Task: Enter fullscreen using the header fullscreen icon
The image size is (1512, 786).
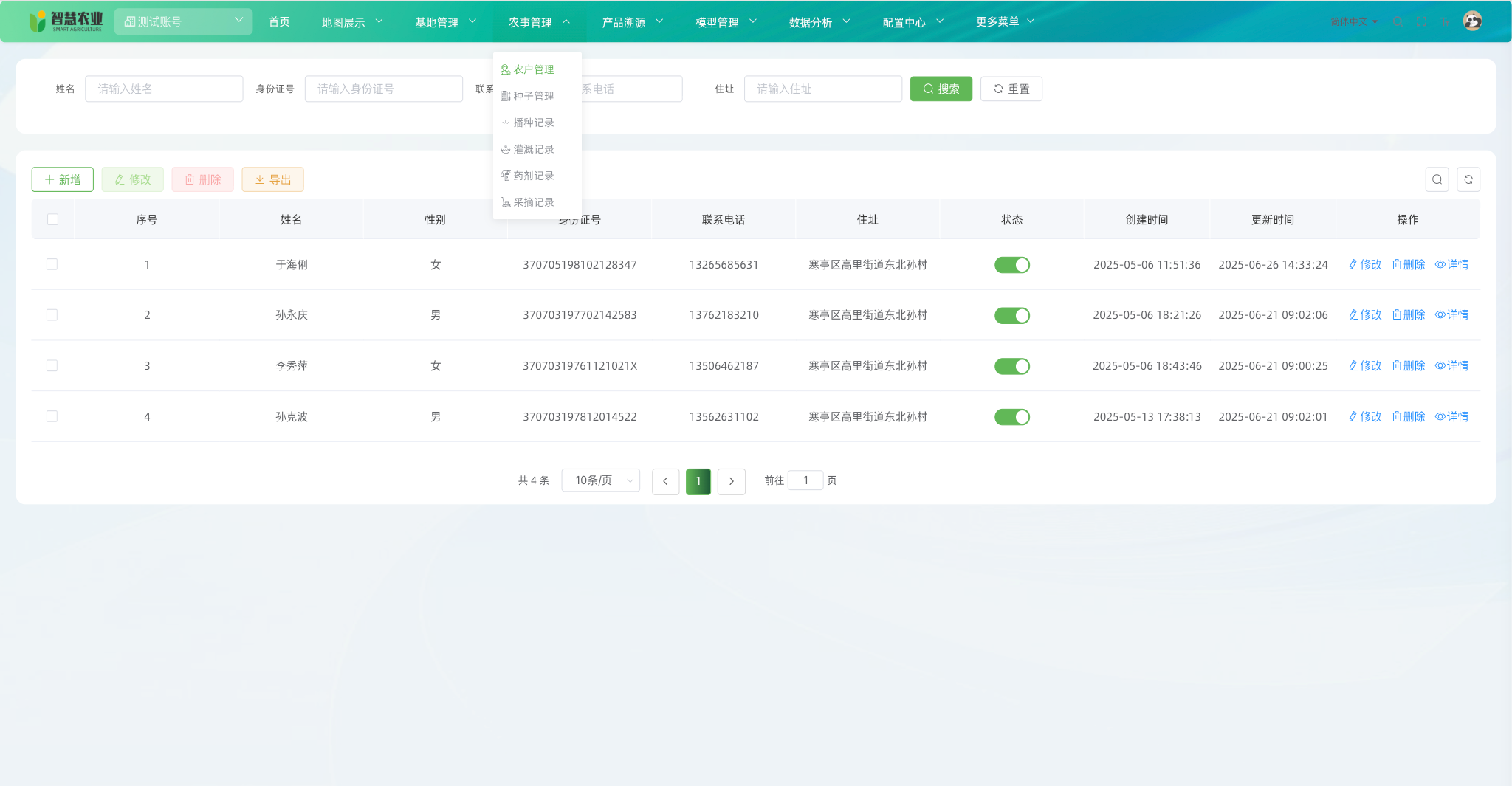Action: [x=1422, y=22]
